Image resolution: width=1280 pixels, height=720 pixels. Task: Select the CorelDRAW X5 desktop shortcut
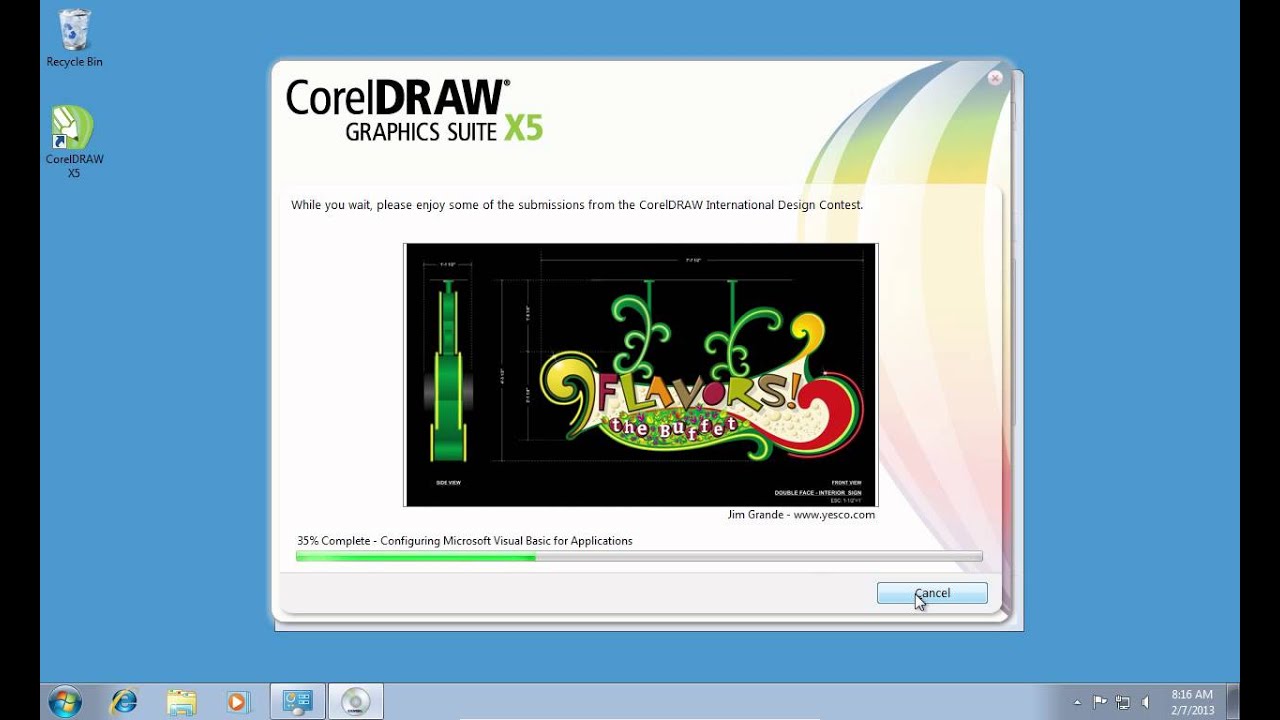(74, 142)
